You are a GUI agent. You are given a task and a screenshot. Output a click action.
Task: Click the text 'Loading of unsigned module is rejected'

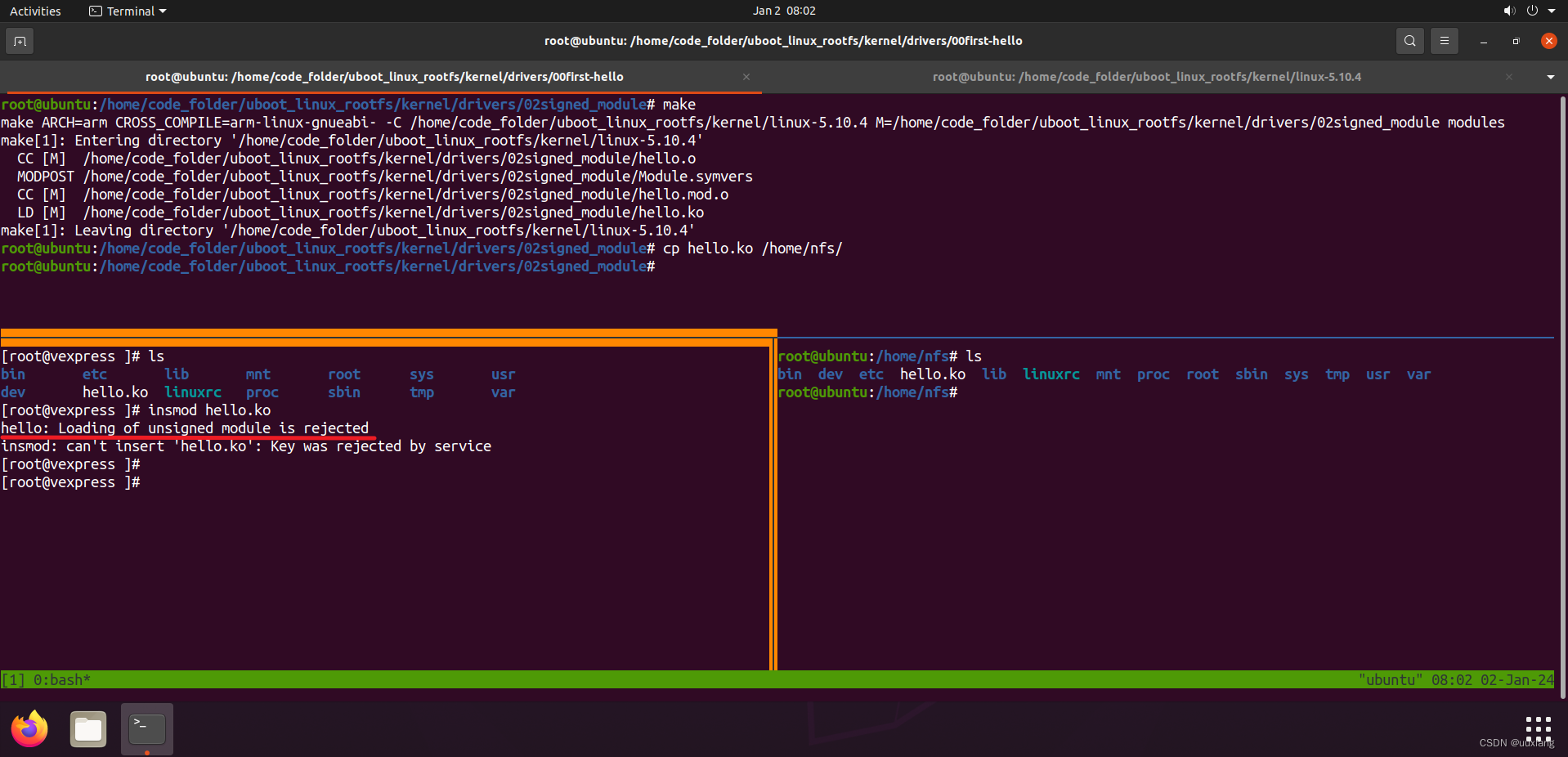(x=213, y=428)
